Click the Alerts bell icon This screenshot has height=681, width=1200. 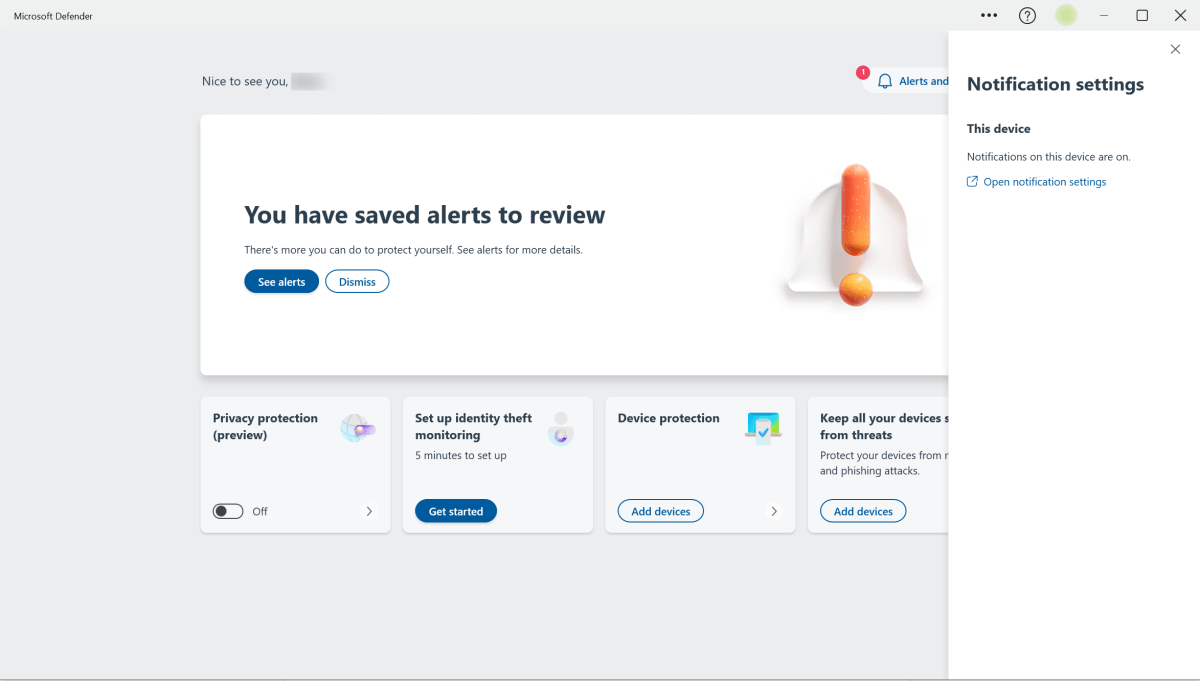click(885, 81)
